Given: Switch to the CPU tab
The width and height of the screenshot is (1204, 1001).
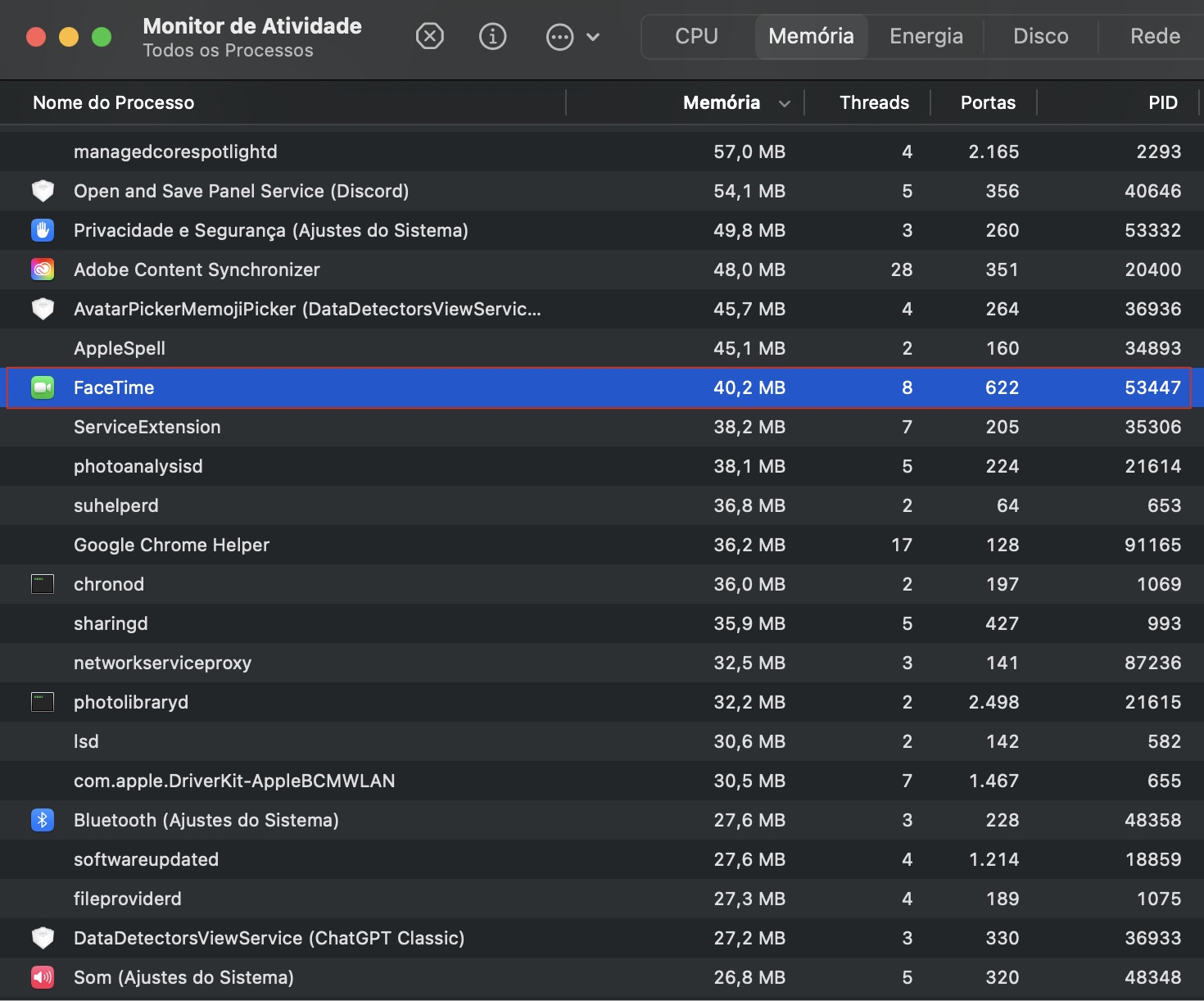Looking at the screenshot, I should coord(697,36).
